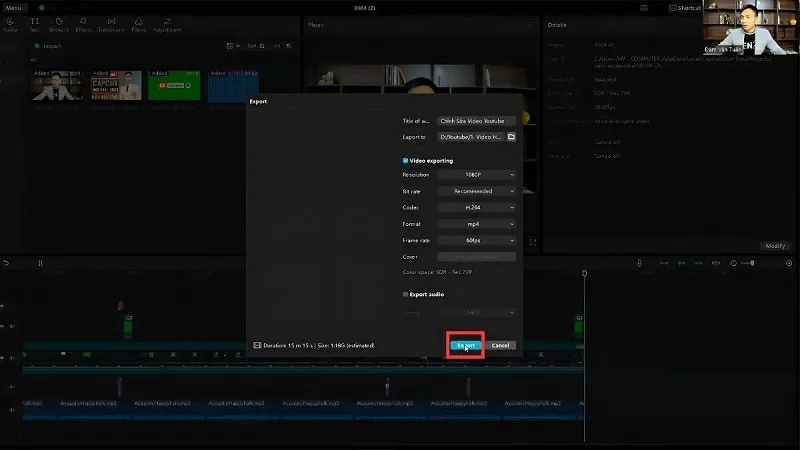Click the Modify button in Details panel
Screen dimensions: 800x450
pyautogui.click(x=775, y=246)
